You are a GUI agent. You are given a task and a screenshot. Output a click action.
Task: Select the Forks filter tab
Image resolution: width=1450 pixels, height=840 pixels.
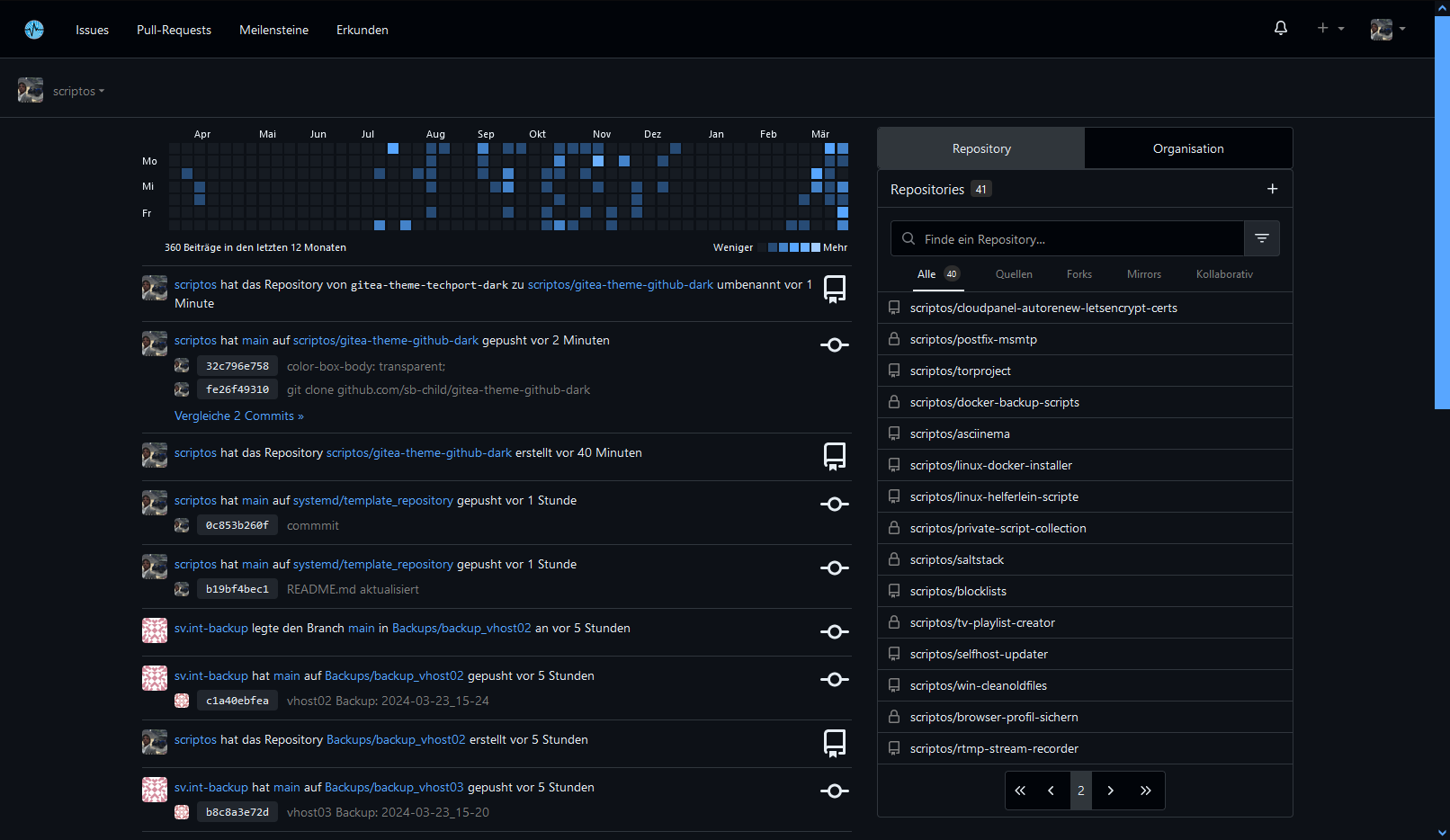point(1079,274)
